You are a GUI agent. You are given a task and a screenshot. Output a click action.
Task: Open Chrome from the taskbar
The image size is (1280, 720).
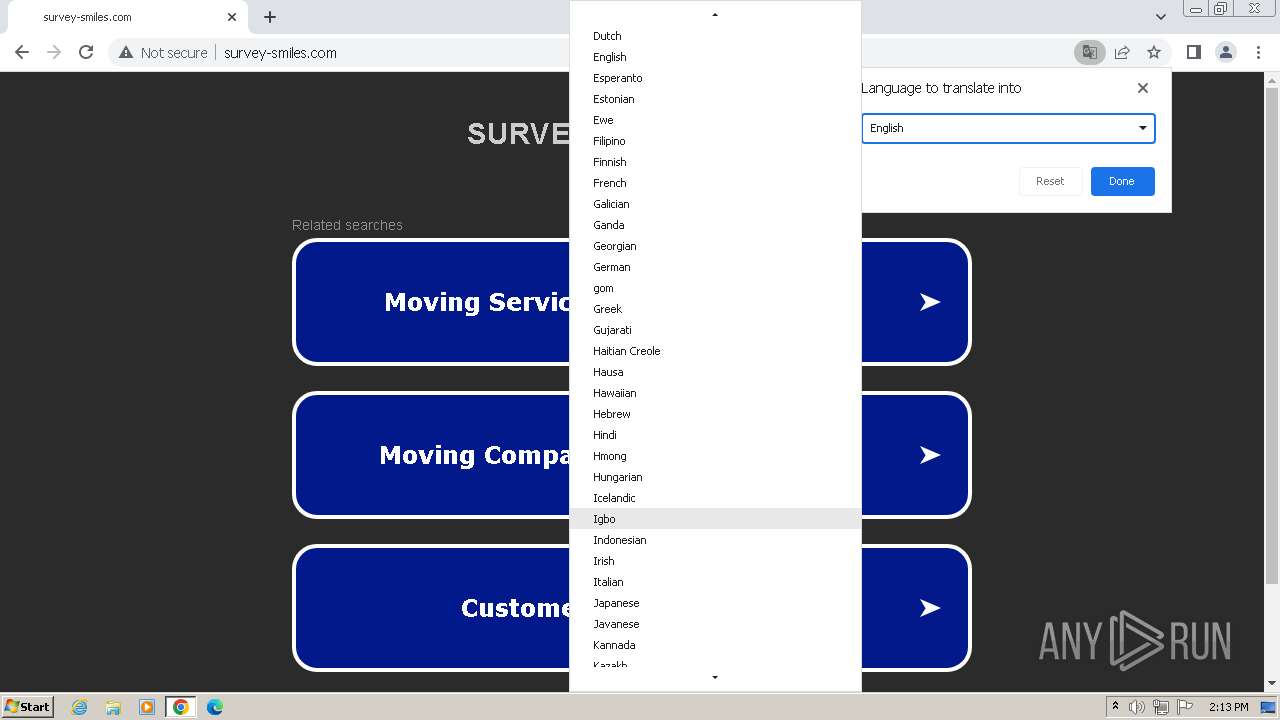(181, 707)
